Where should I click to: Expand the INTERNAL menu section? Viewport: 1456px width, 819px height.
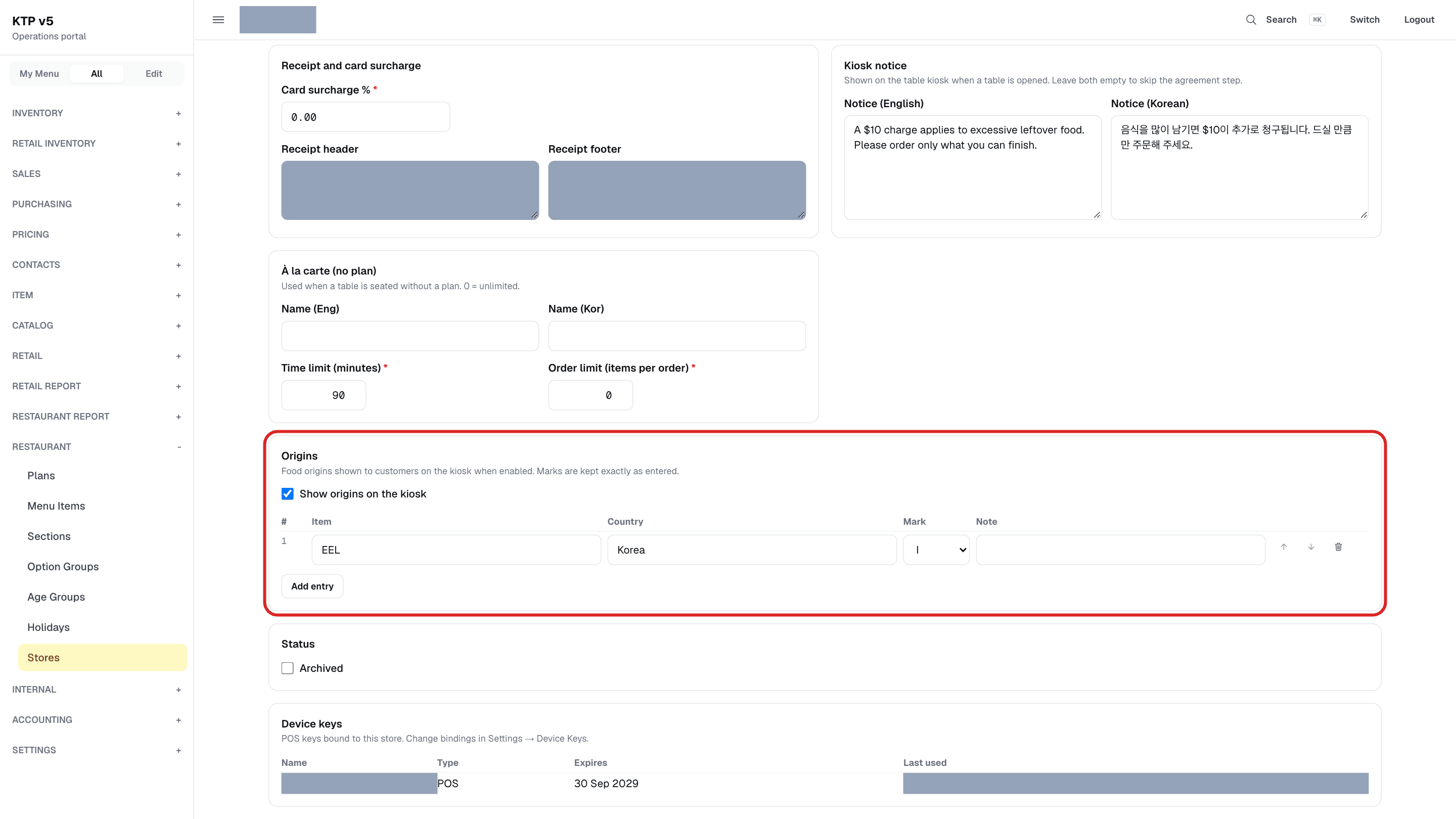click(x=97, y=690)
